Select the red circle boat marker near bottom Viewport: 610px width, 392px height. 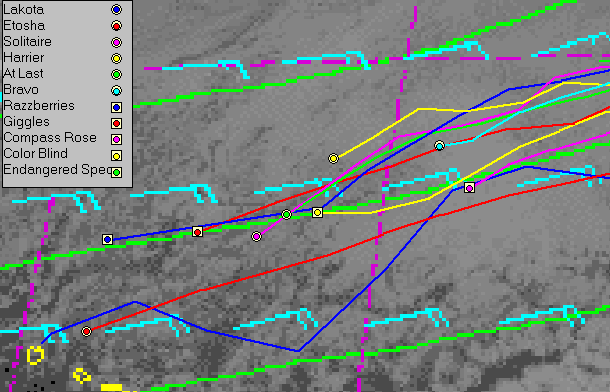click(86, 331)
